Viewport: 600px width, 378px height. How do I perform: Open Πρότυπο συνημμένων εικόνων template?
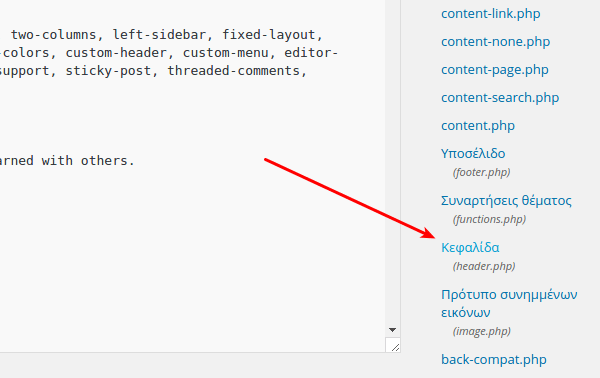point(509,303)
